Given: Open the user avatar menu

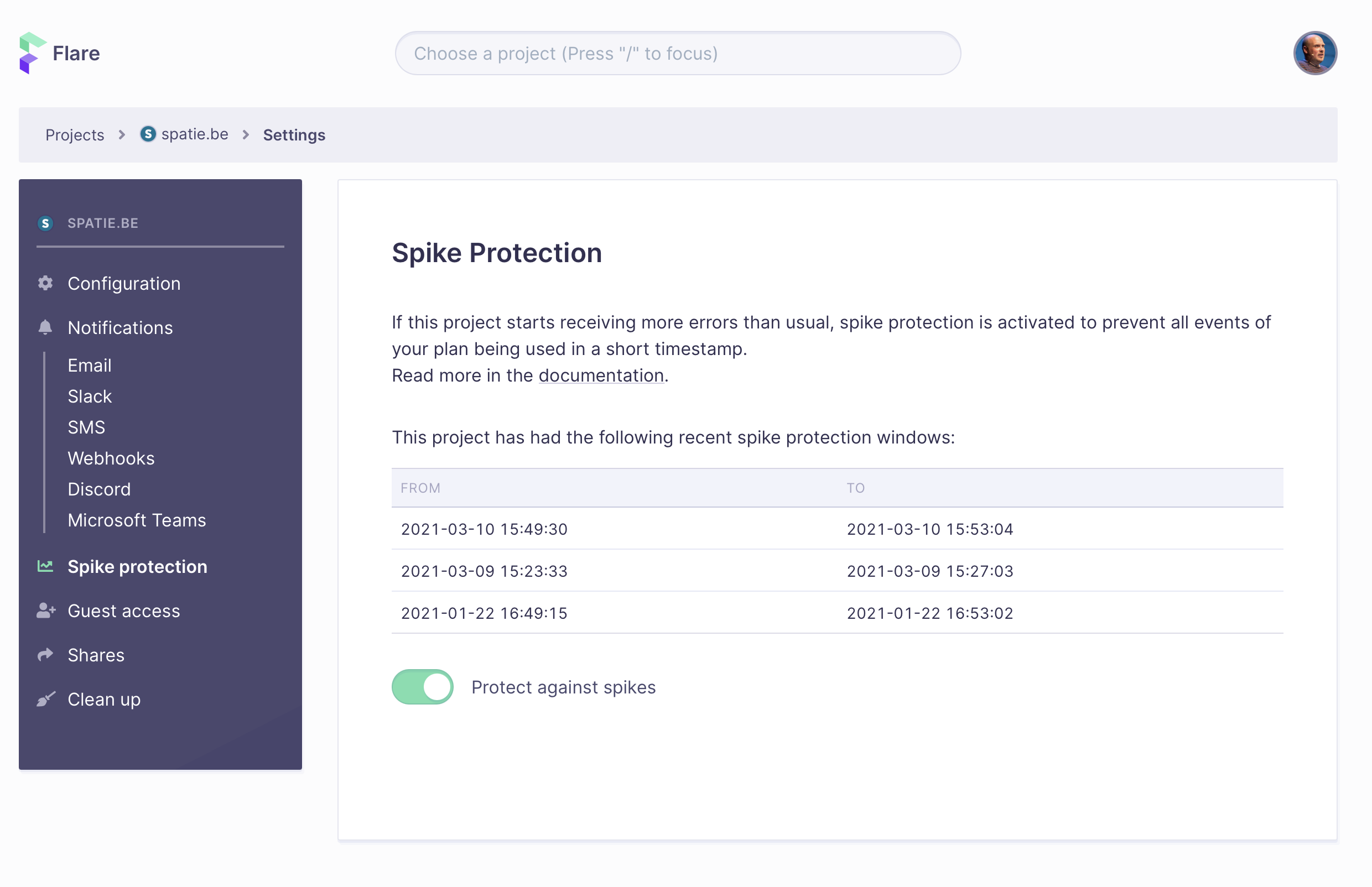Looking at the screenshot, I should coord(1314,53).
